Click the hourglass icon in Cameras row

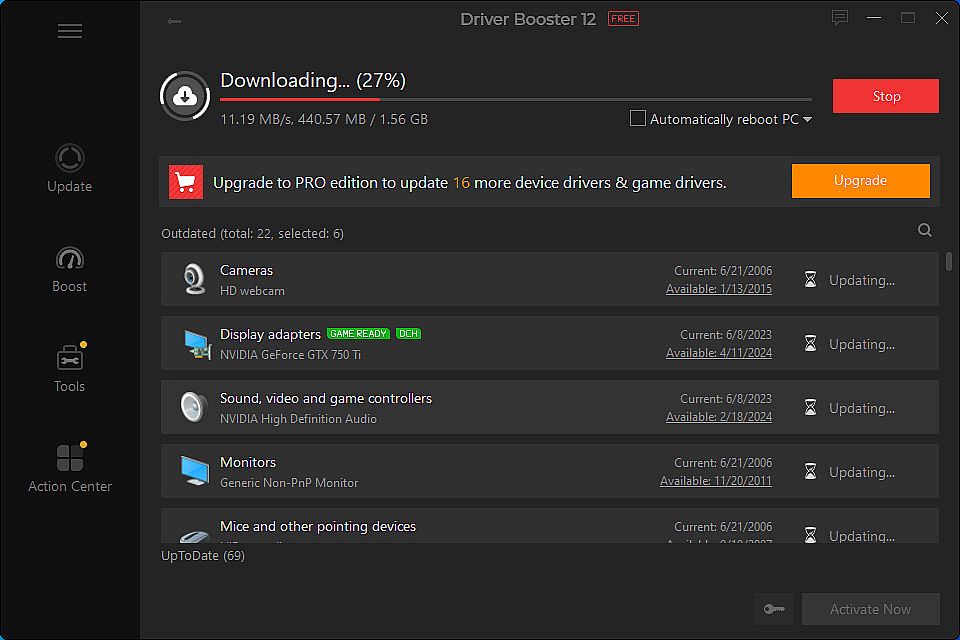click(810, 279)
